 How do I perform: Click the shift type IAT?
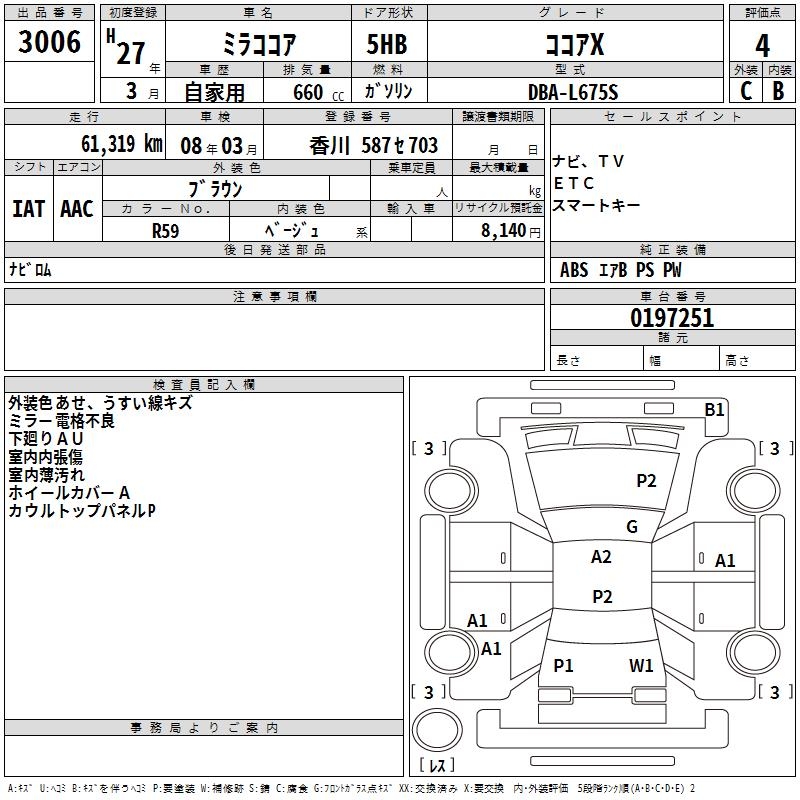29,209
